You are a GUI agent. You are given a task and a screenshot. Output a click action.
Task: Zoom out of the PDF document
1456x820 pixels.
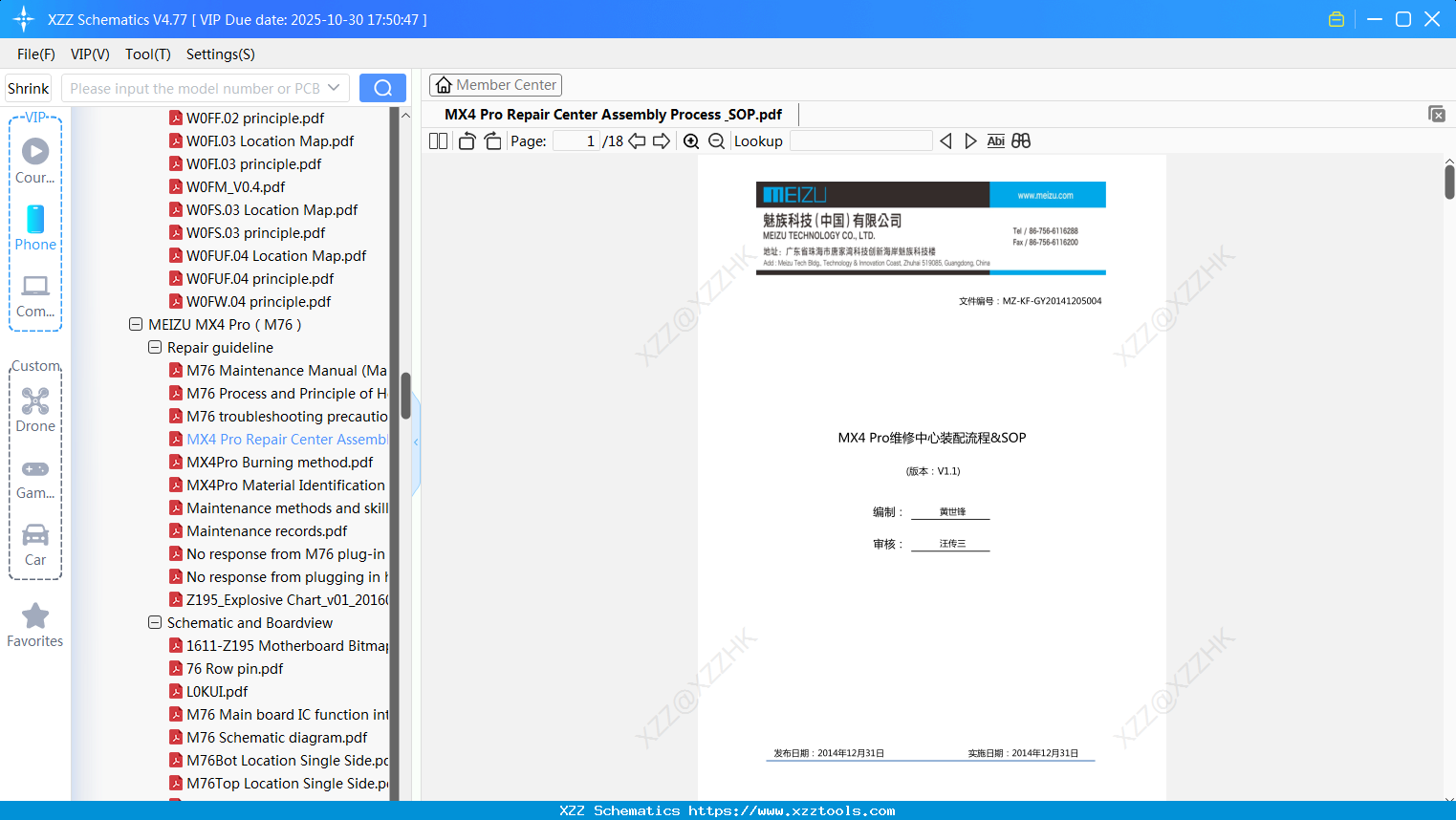(x=715, y=140)
